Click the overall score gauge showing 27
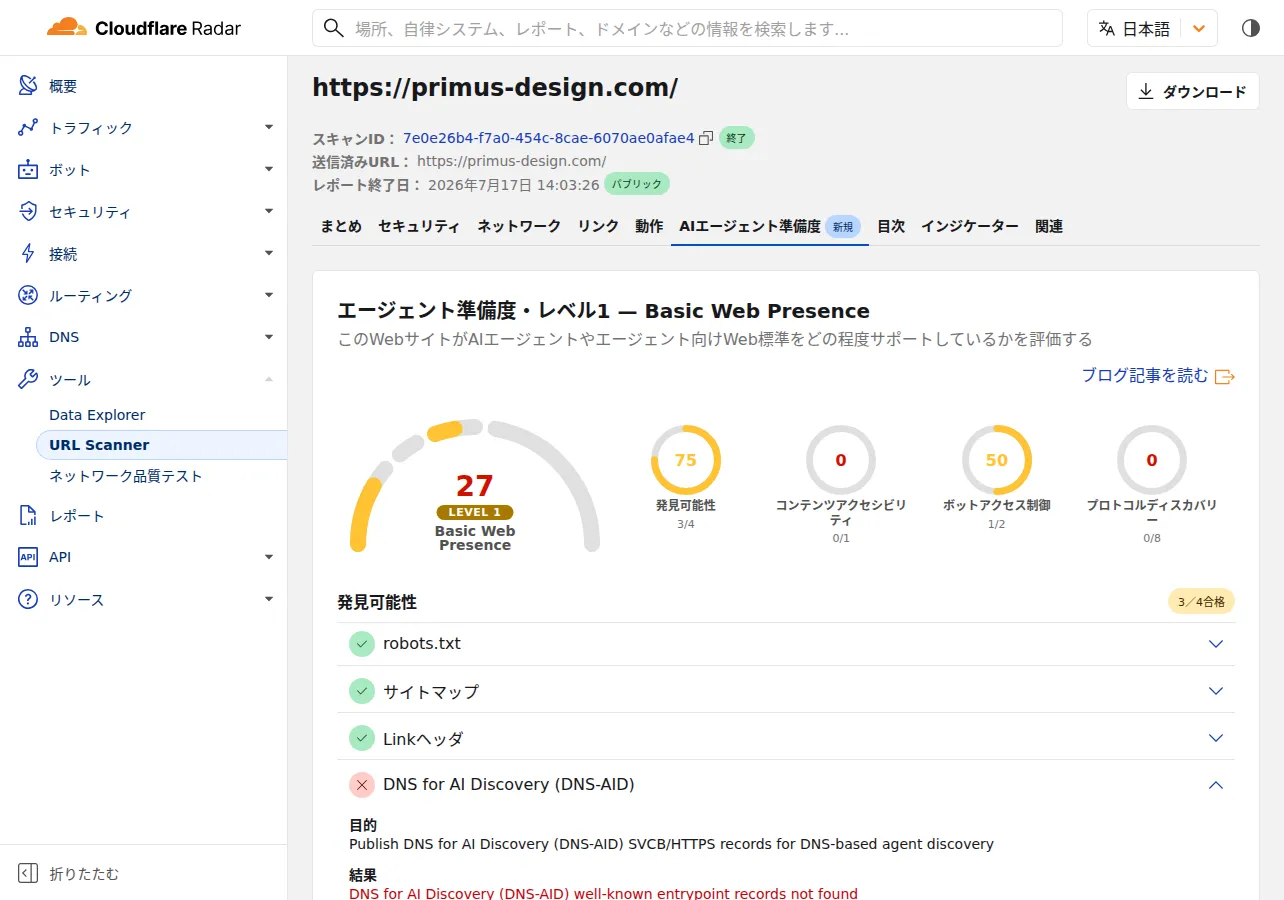The height and width of the screenshot is (900, 1284). tap(475, 486)
